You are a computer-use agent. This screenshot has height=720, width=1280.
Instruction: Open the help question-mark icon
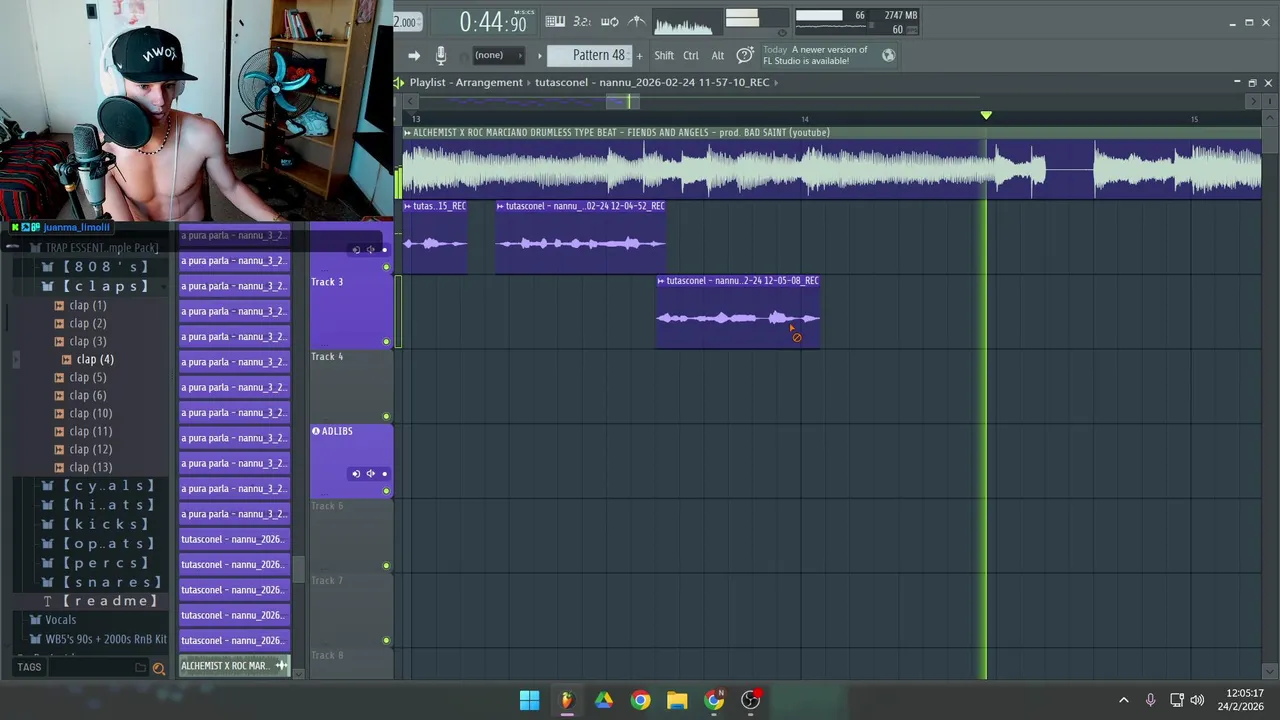click(745, 55)
